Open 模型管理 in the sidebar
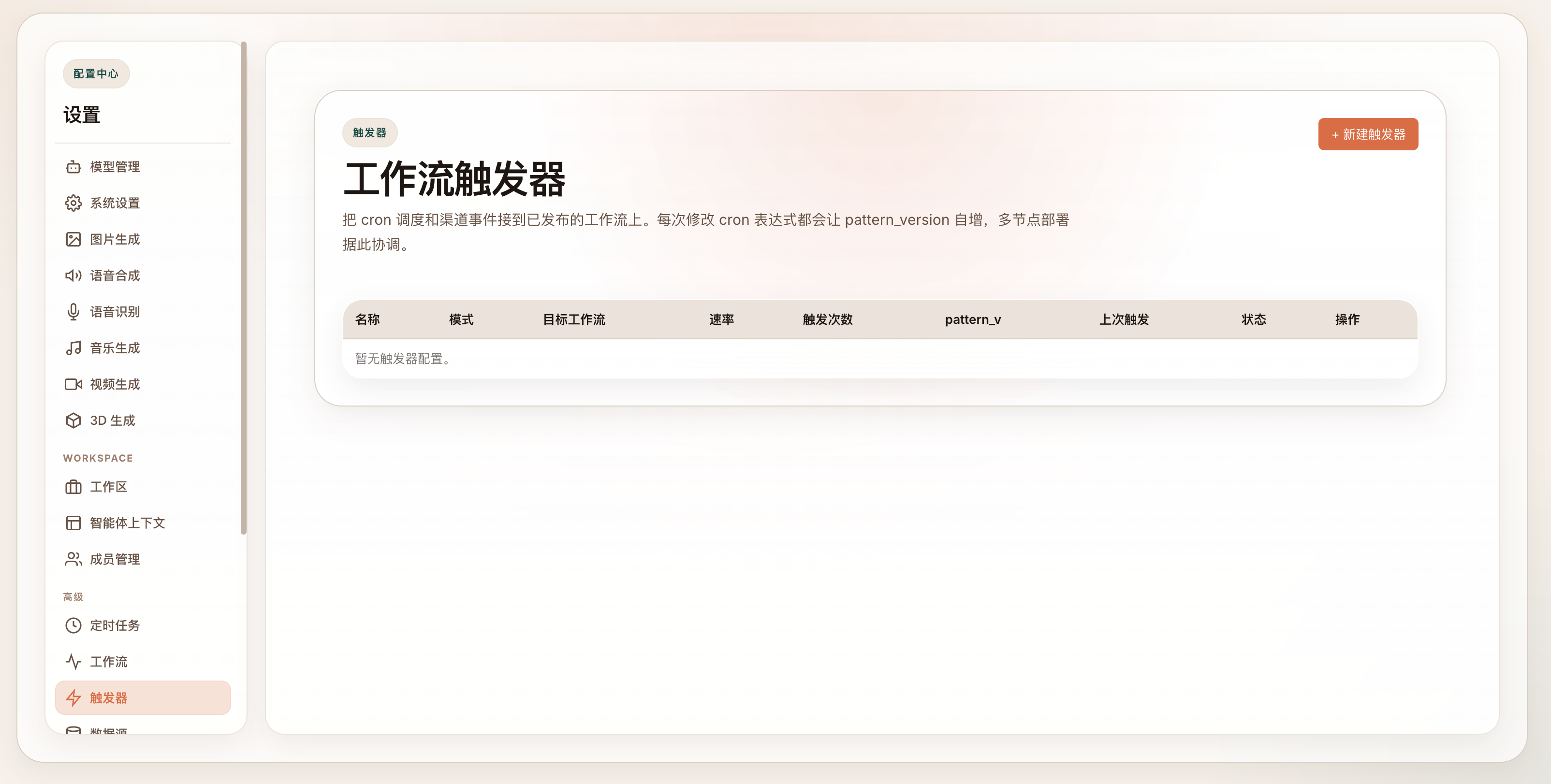 tap(143, 167)
